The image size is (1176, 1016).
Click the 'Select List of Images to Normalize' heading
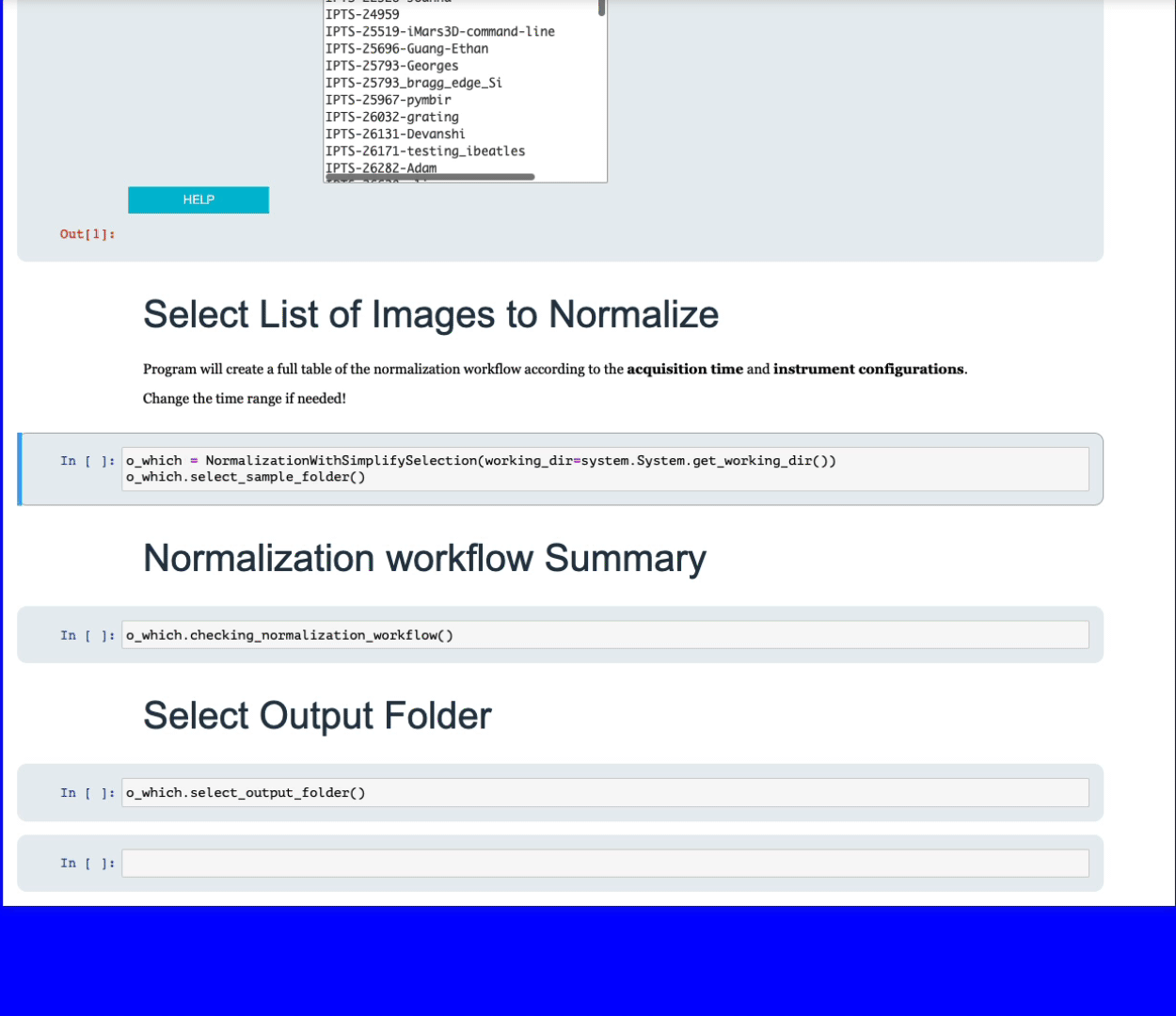pyautogui.click(x=430, y=314)
